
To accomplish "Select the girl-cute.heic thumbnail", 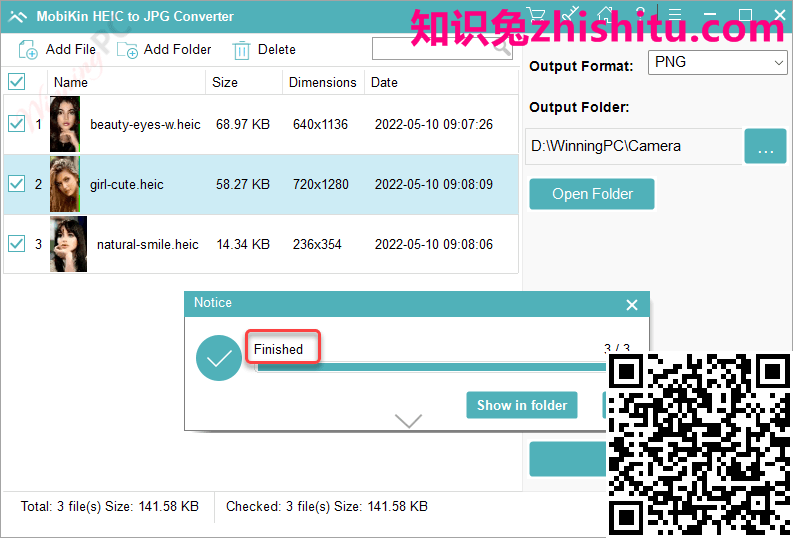I will pyautogui.click(x=65, y=184).
